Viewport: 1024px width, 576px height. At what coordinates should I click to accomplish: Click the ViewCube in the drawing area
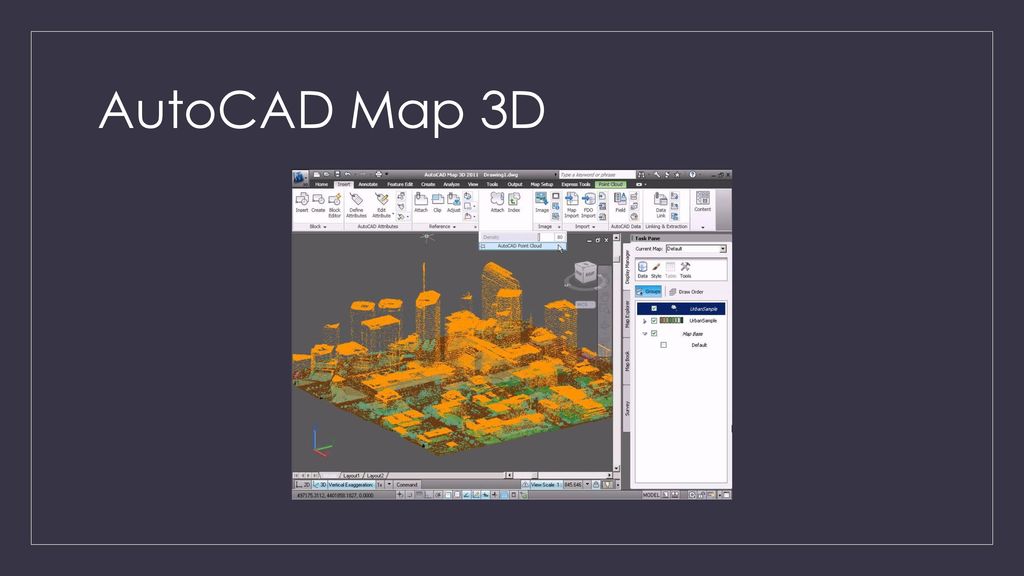click(x=584, y=274)
